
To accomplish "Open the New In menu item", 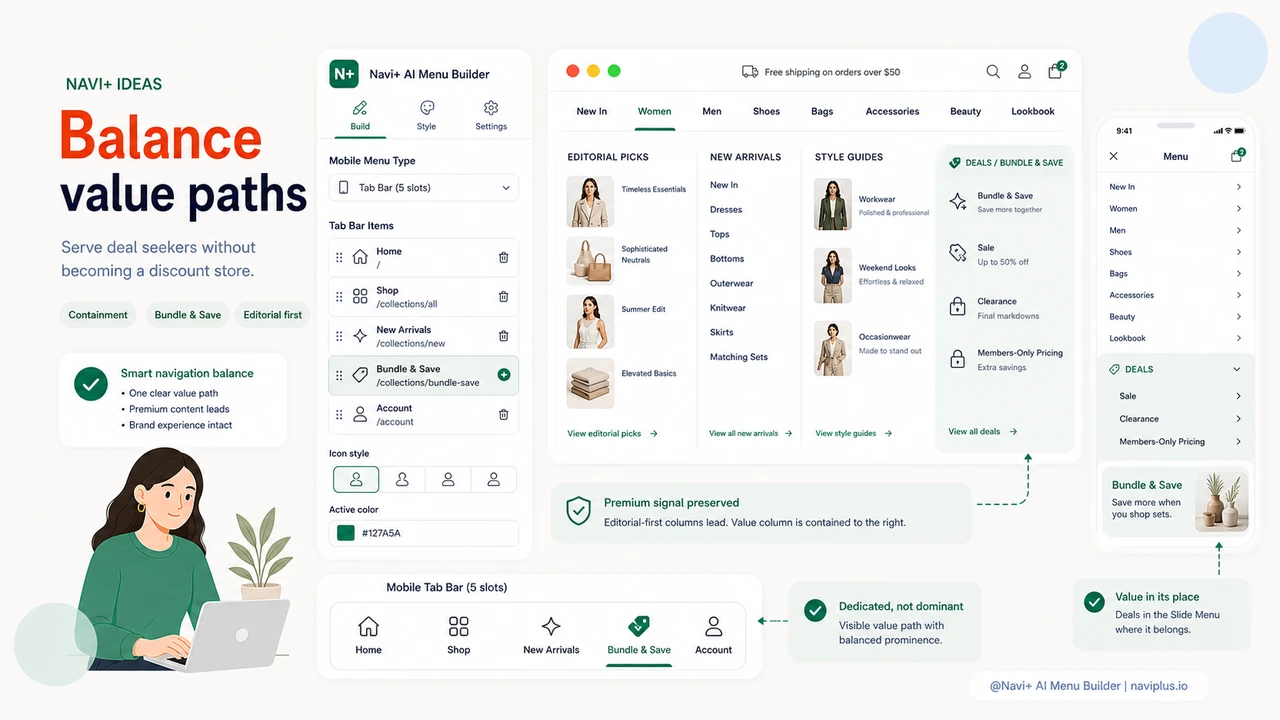I will 592,111.
